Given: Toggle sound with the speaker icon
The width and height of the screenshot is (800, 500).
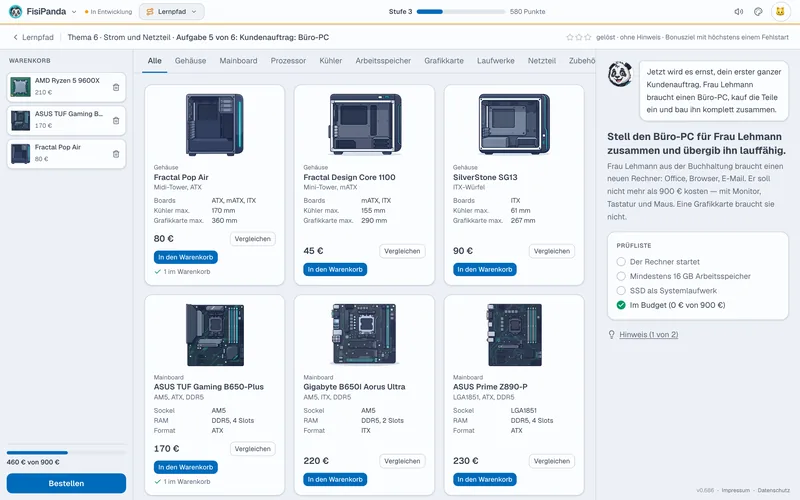Looking at the screenshot, I should click(x=738, y=11).
